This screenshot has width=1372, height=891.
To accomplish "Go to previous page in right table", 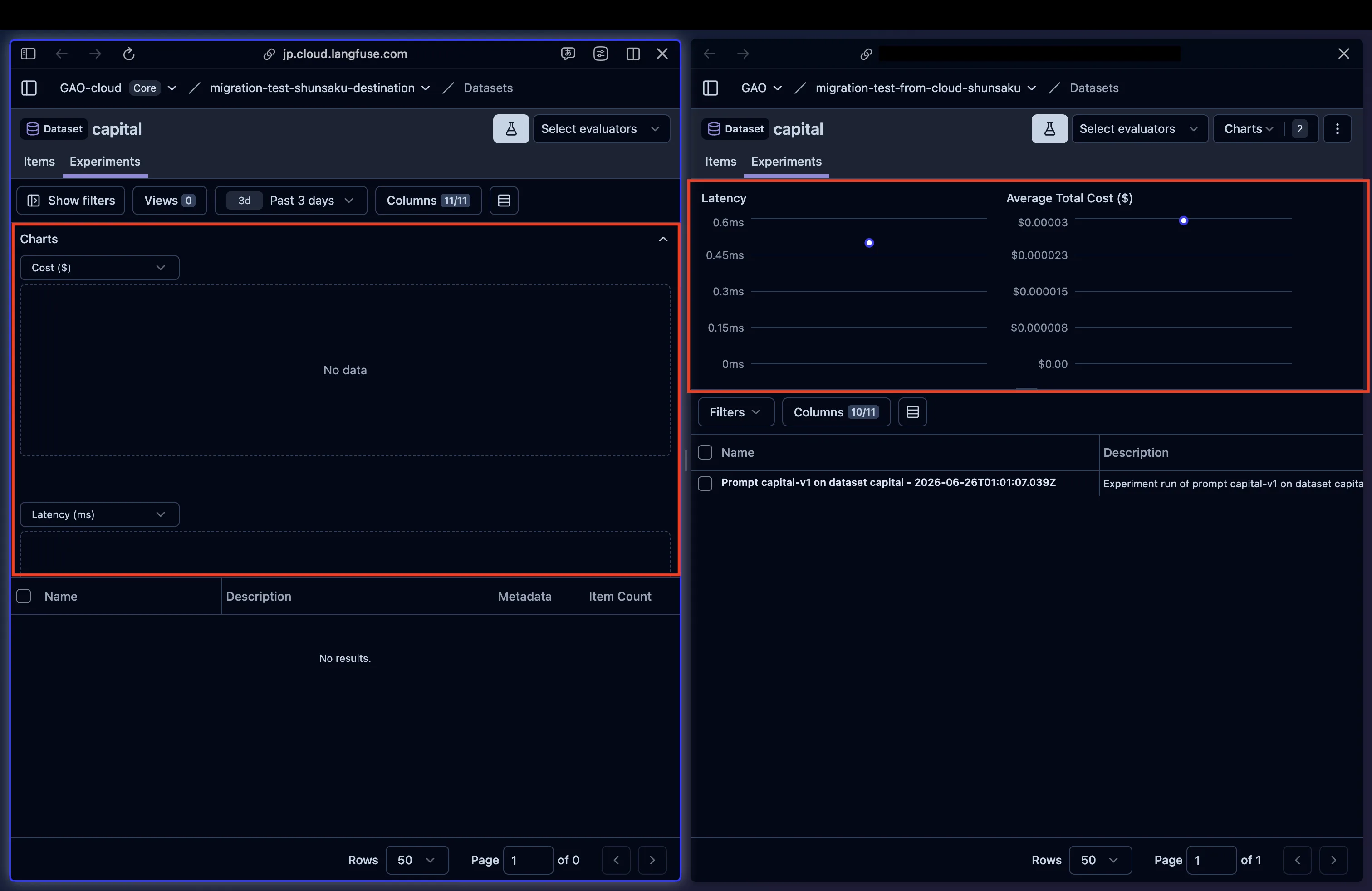I will click(1297, 860).
